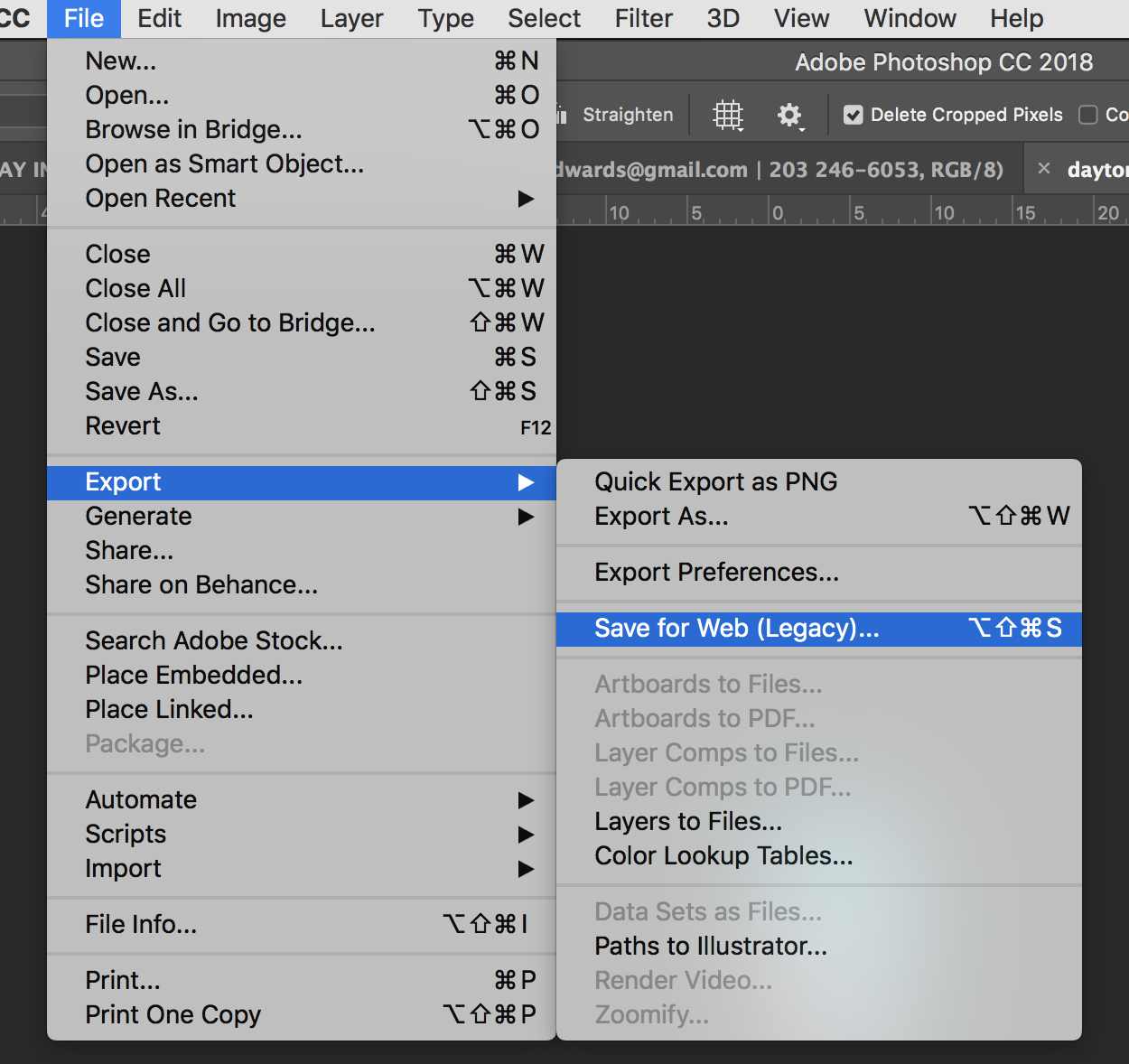1129x1064 pixels.
Task: Open the crop settings gear icon
Action: click(x=789, y=115)
